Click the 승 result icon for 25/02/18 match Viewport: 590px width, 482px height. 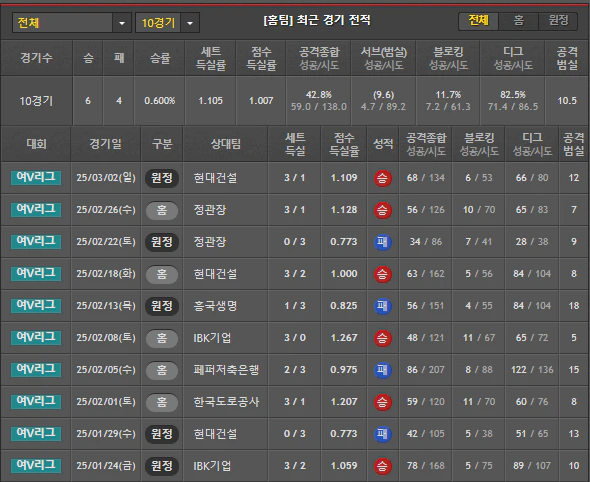(382, 274)
